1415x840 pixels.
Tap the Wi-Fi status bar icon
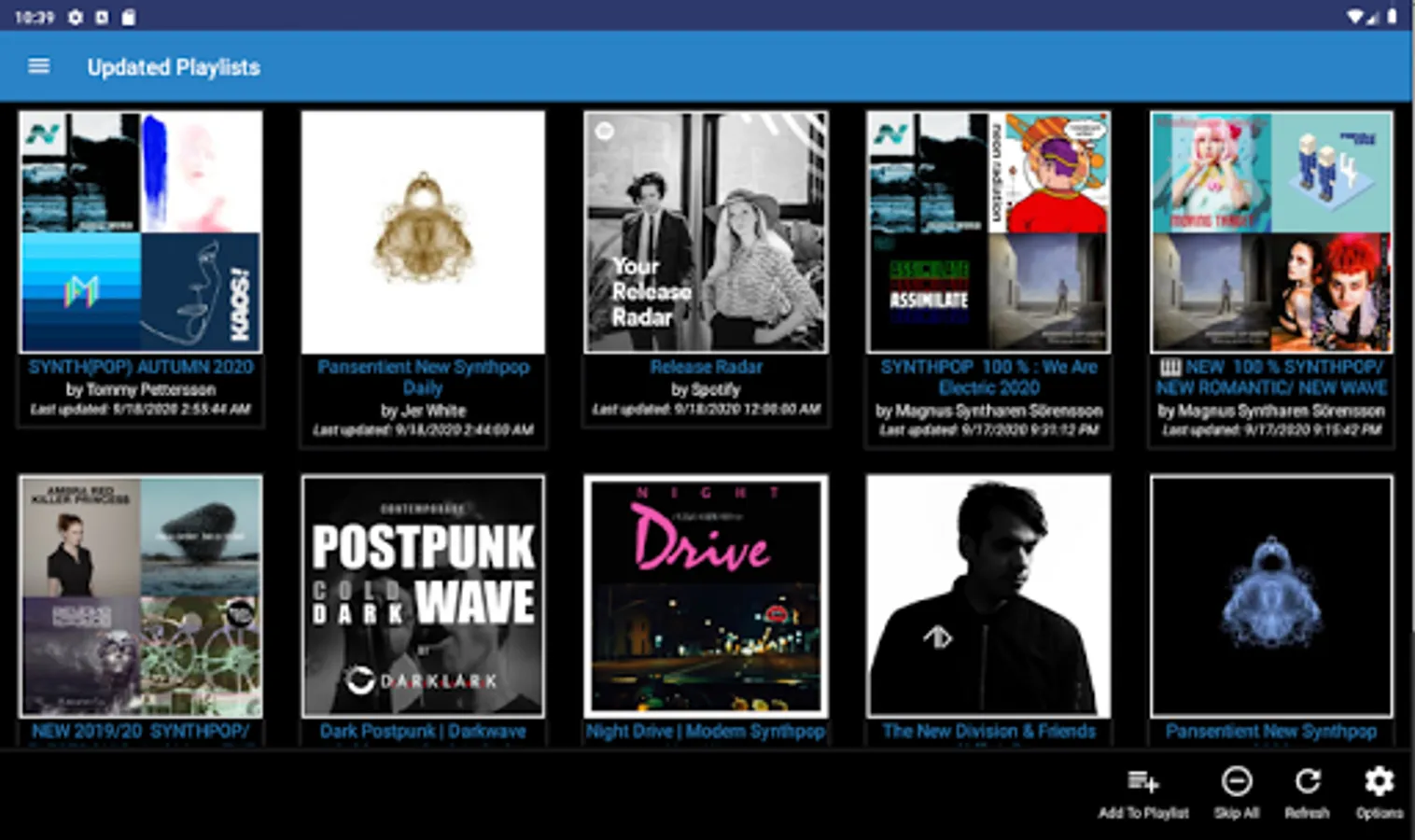[1355, 17]
